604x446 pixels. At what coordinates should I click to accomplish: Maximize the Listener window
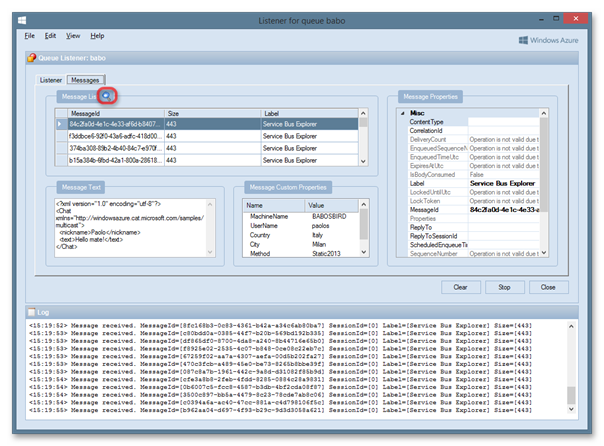pyautogui.click(x=556, y=18)
